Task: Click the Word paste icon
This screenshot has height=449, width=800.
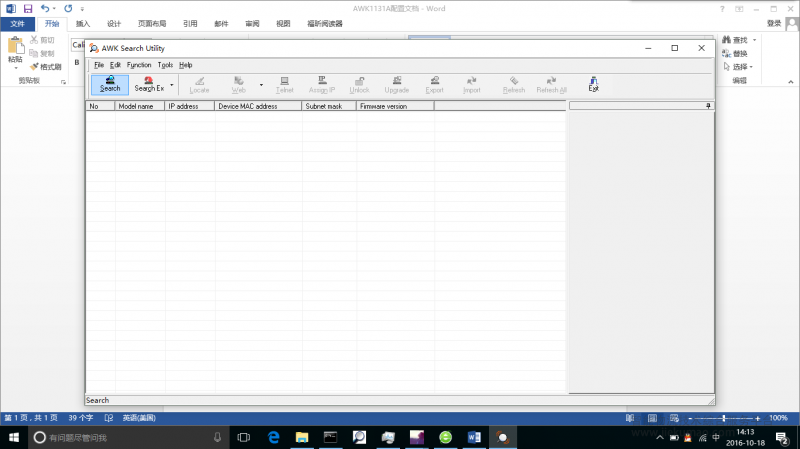Action: point(15,46)
